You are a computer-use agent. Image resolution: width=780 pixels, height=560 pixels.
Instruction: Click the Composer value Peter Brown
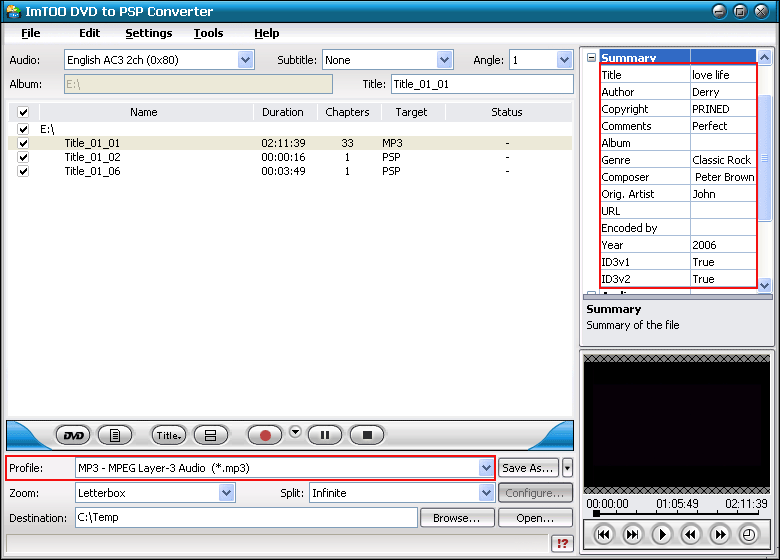[x=725, y=177]
